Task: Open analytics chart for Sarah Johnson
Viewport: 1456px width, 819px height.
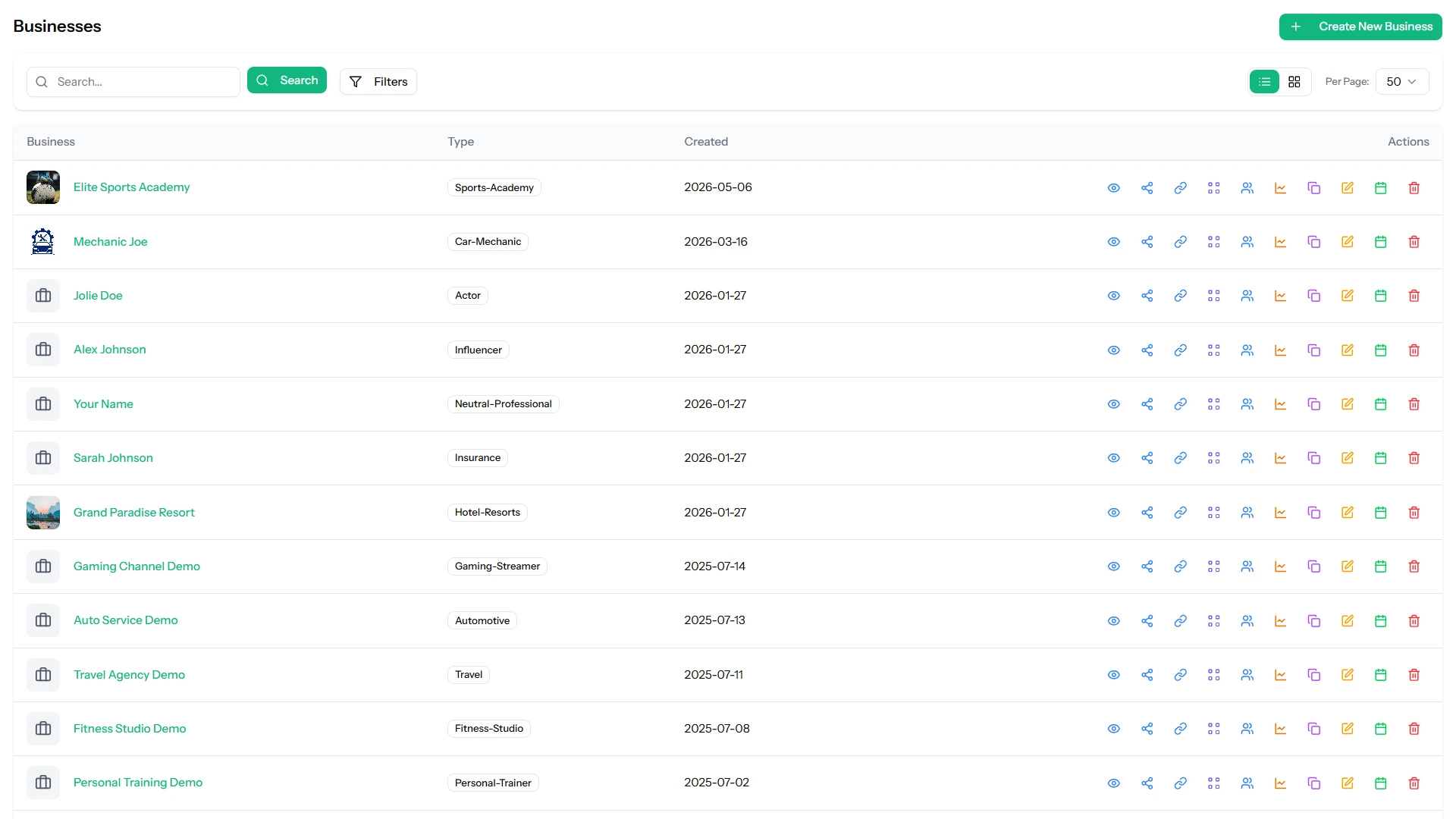Action: click(1280, 458)
